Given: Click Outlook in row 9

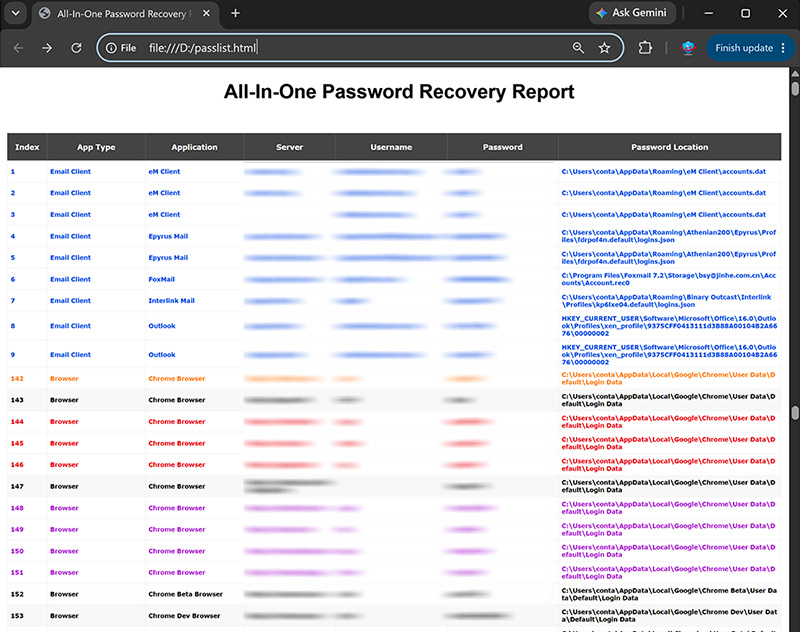Looking at the screenshot, I should click(162, 355).
